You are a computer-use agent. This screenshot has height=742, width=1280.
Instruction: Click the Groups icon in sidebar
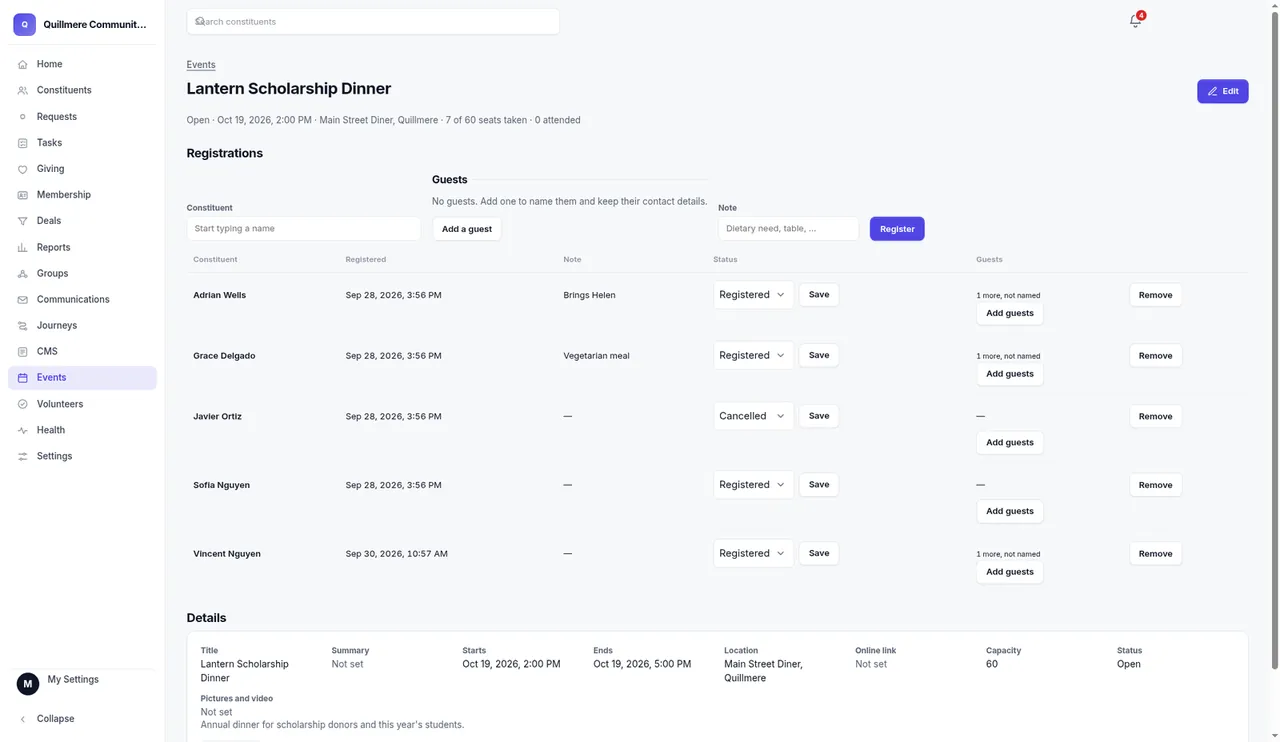coord(23,273)
